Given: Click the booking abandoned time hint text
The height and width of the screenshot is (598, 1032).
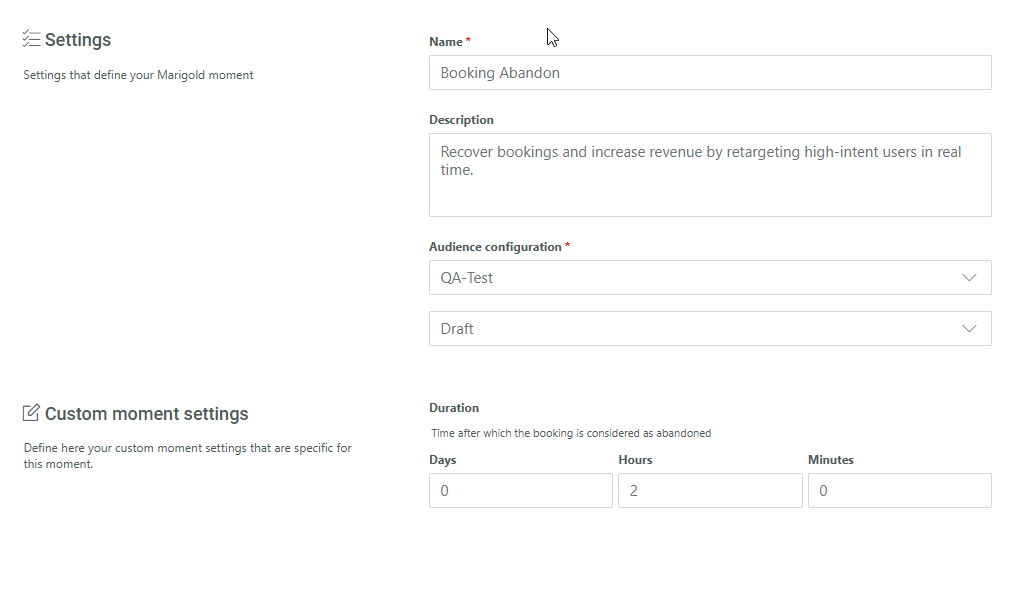Looking at the screenshot, I should pyautogui.click(x=571, y=434).
